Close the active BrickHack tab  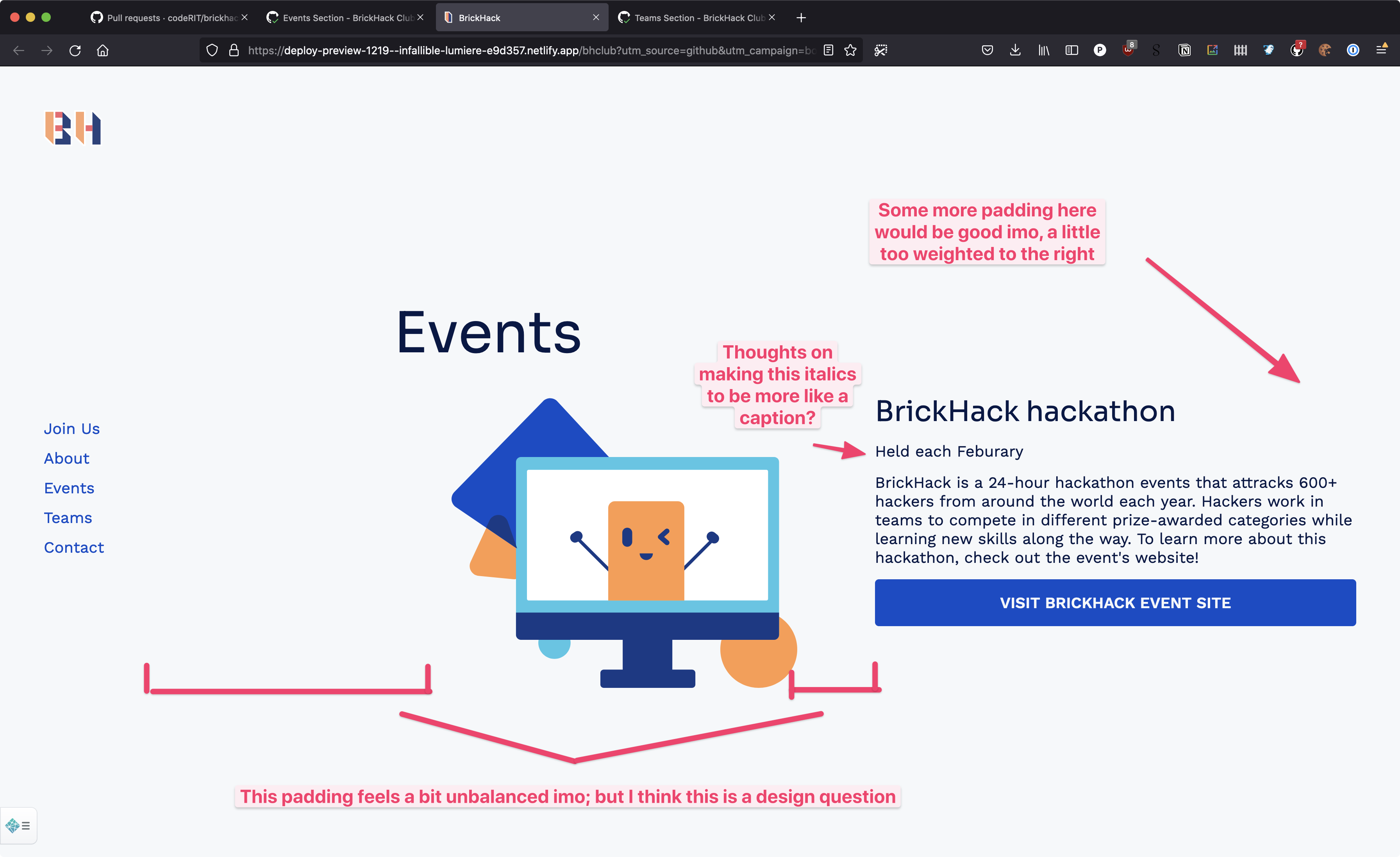point(596,18)
